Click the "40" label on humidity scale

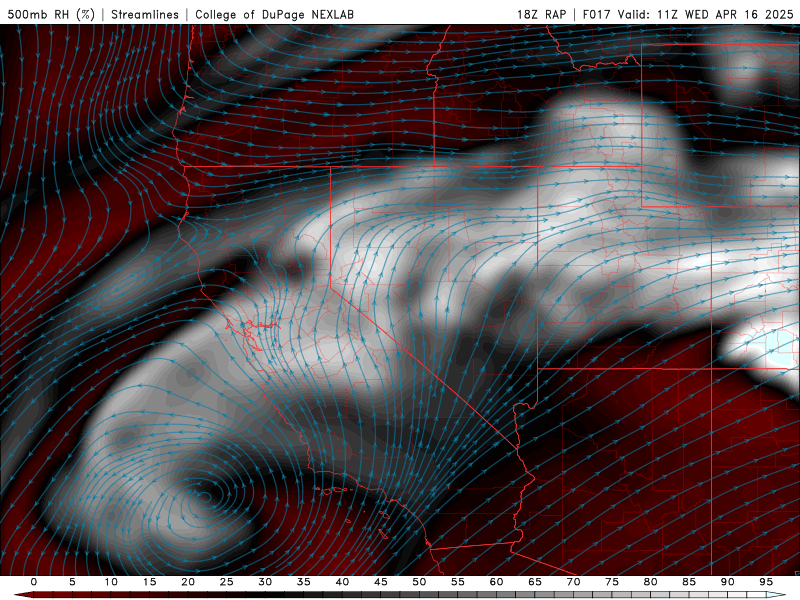pyautogui.click(x=342, y=582)
